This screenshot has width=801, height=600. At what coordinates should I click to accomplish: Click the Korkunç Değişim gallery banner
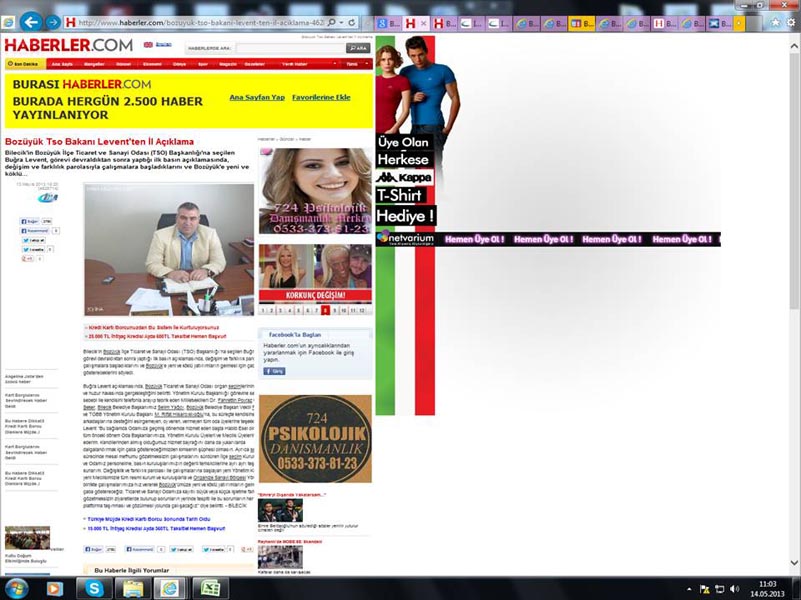[315, 274]
